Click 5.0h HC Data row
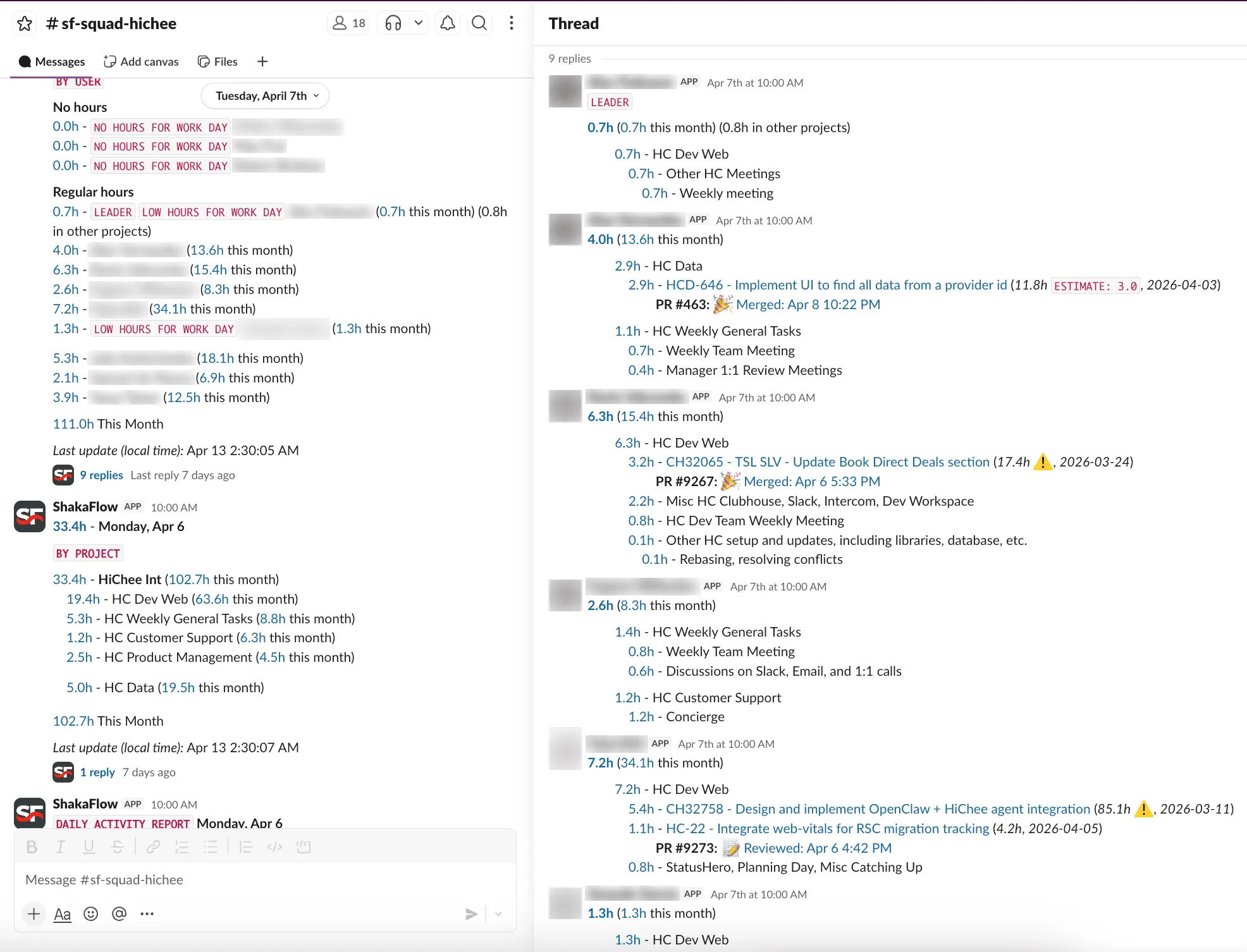 tap(165, 688)
